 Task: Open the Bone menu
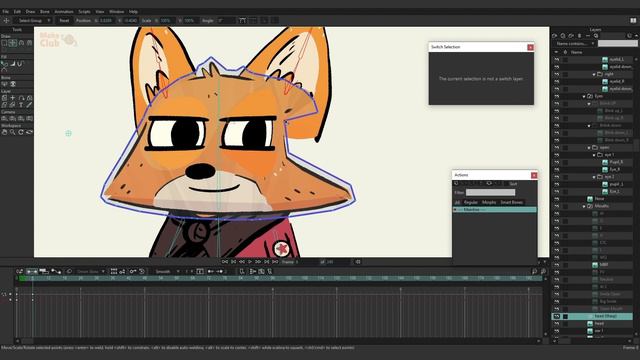click(x=44, y=12)
